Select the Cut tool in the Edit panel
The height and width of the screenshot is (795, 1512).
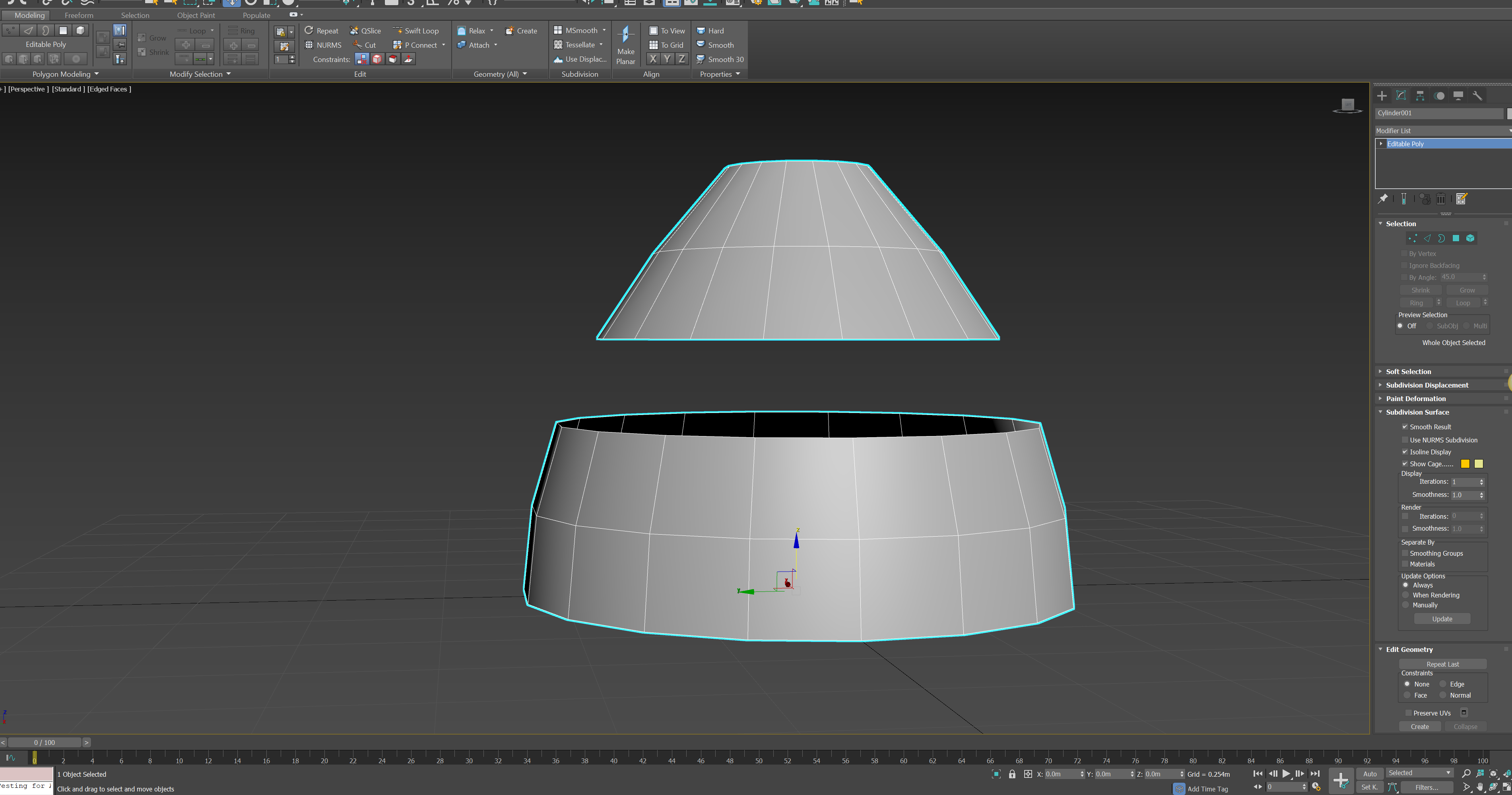pos(365,45)
